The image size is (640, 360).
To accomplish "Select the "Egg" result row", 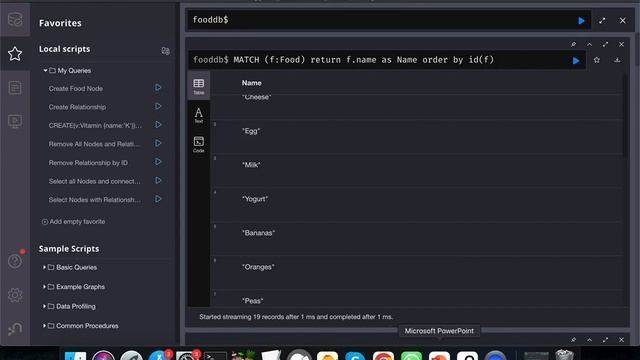I will (416, 136).
